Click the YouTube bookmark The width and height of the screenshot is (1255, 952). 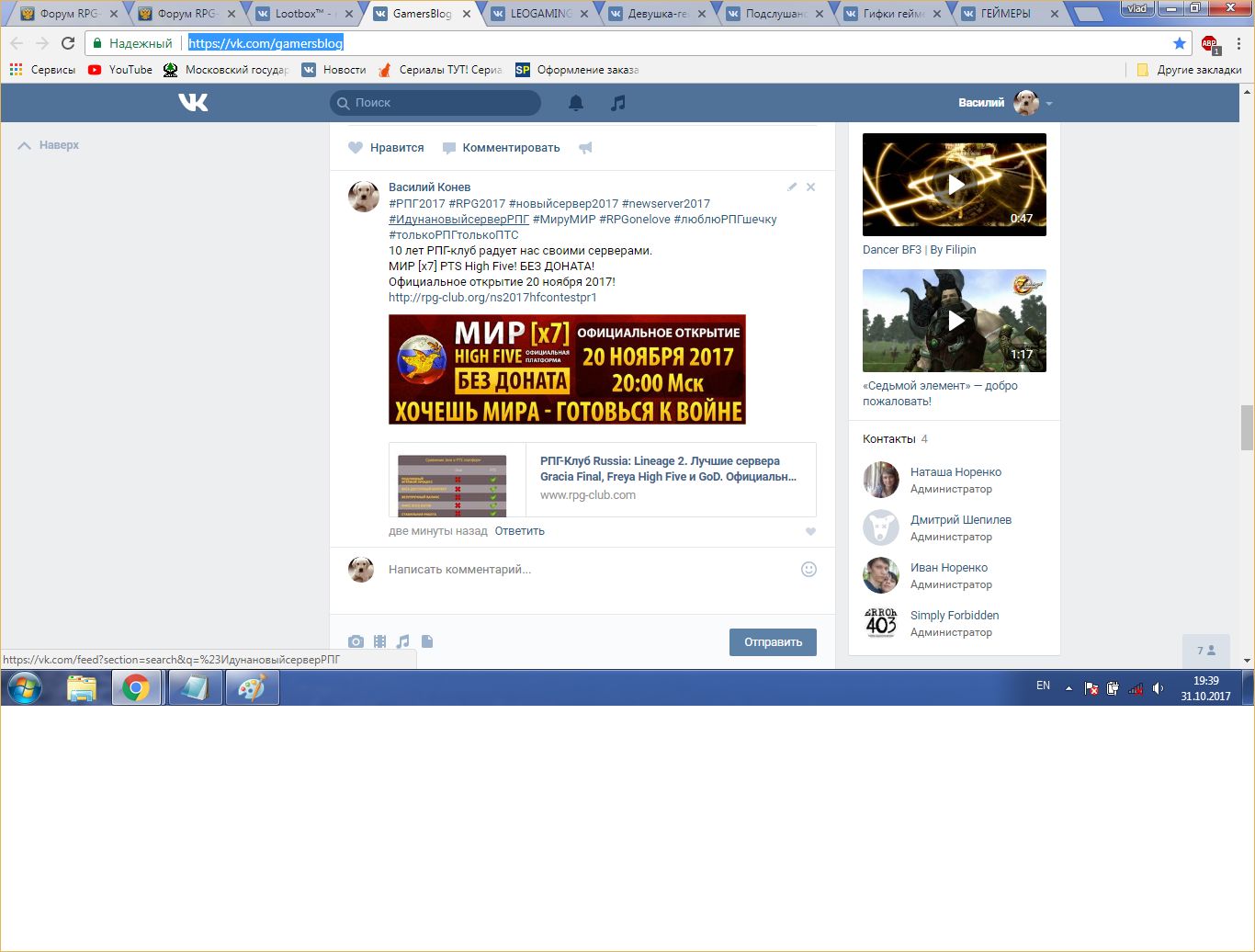(x=120, y=70)
